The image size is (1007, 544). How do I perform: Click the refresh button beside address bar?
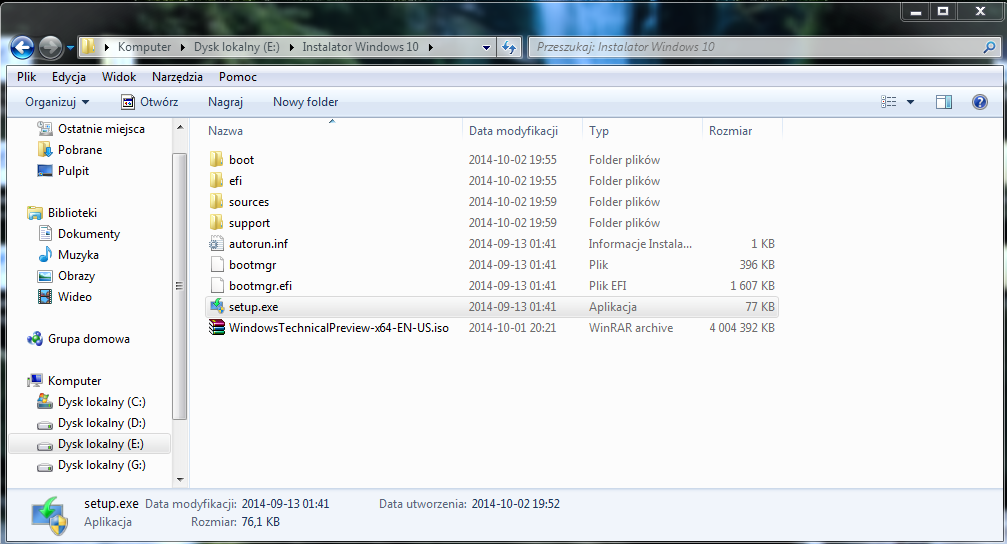coord(509,47)
